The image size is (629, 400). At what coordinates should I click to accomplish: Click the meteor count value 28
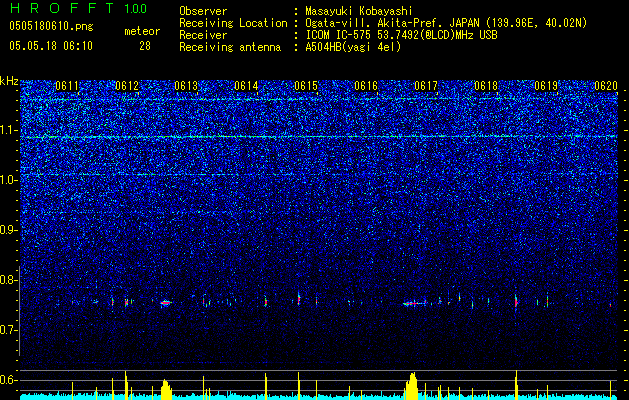pos(145,46)
